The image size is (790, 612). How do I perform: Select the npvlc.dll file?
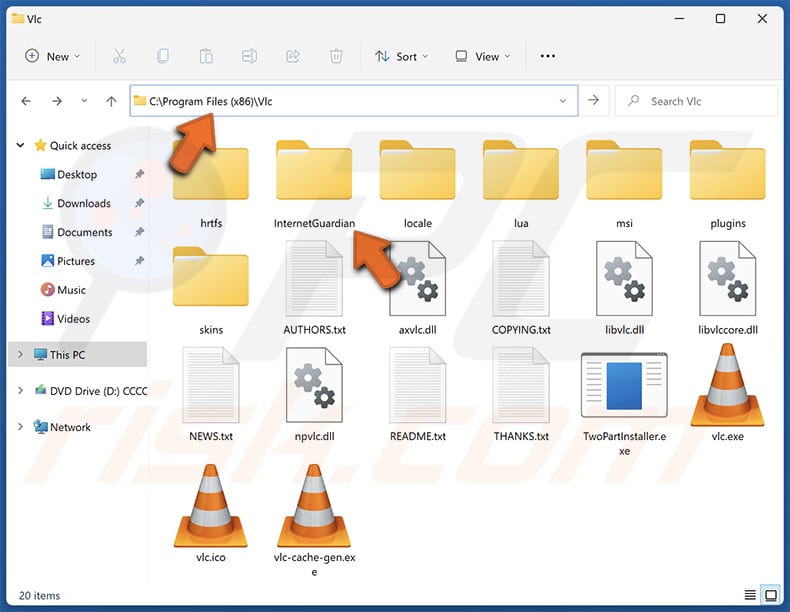pos(314,394)
